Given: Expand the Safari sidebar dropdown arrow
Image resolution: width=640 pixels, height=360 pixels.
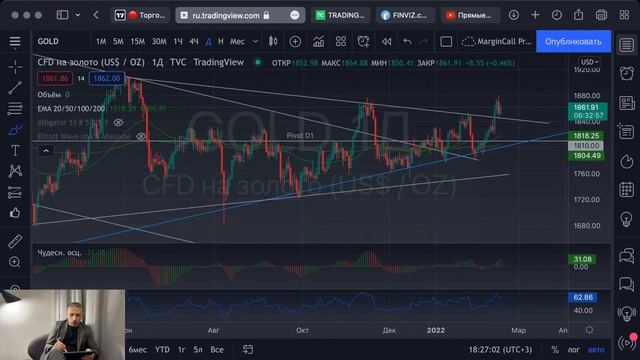Looking at the screenshot, I should coord(78,15).
